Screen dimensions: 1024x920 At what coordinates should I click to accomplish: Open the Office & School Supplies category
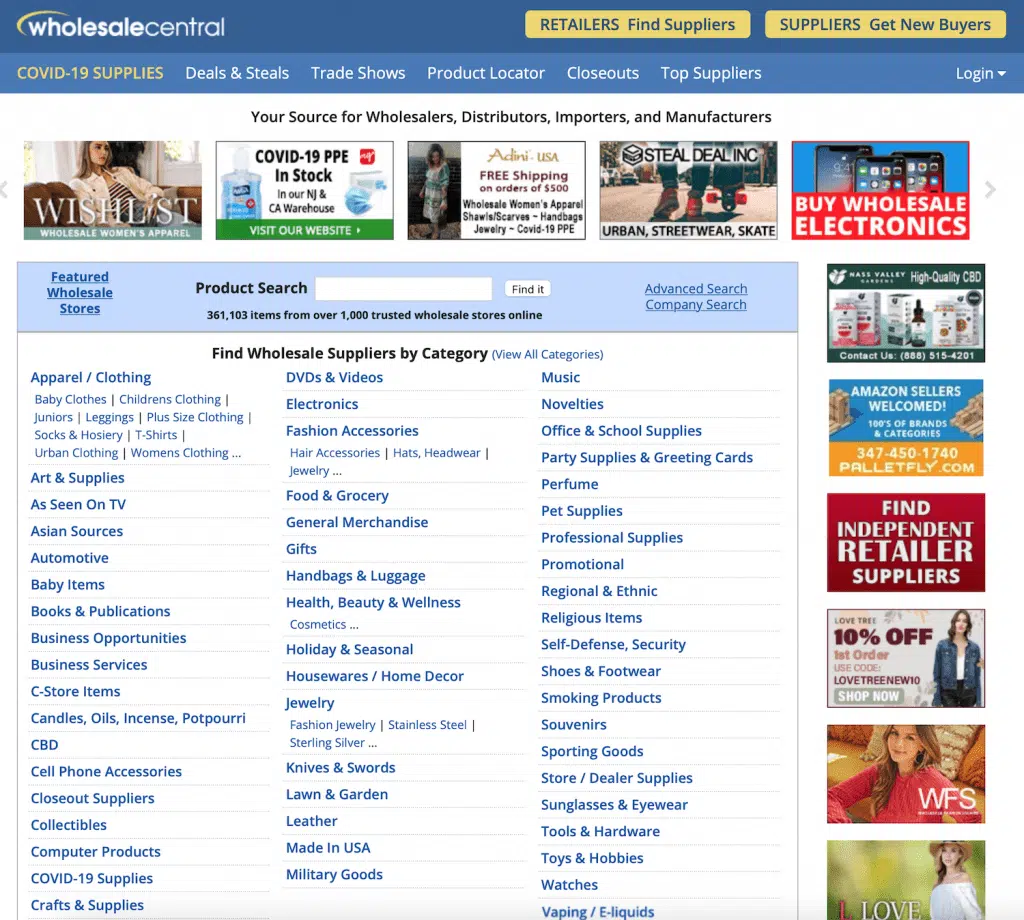621,431
